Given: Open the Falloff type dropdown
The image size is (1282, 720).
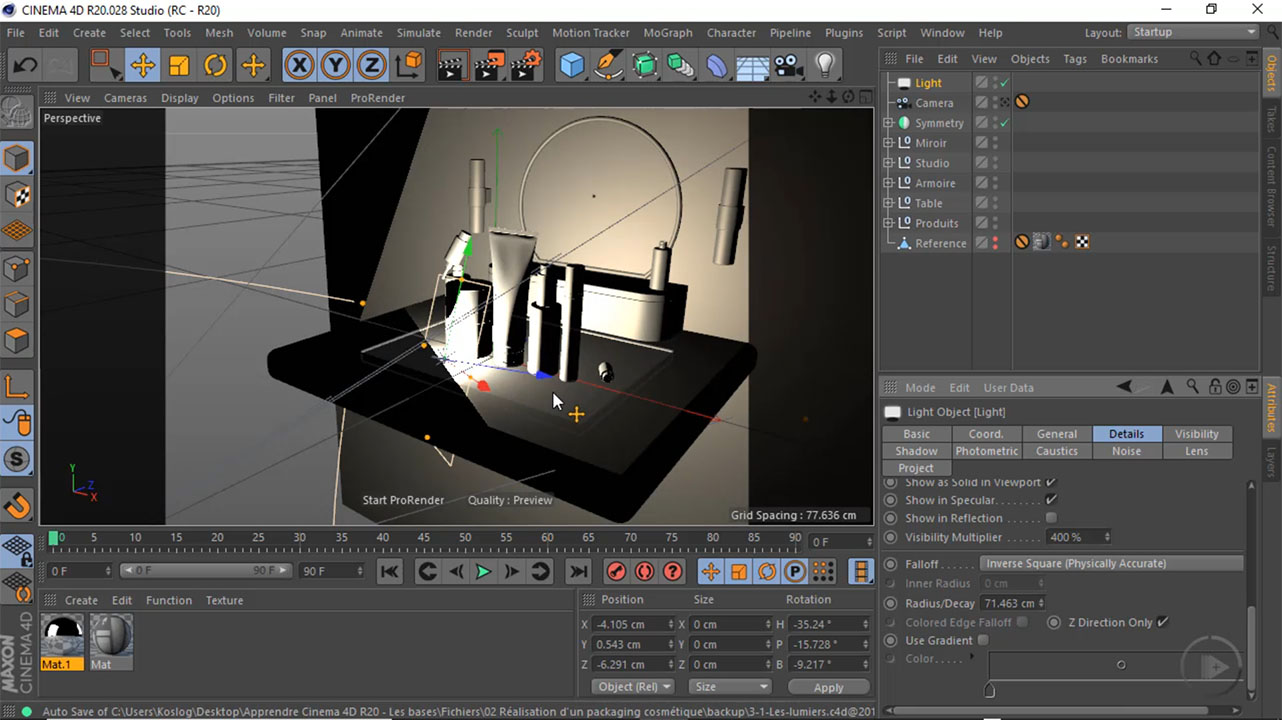Looking at the screenshot, I should (x=1110, y=563).
